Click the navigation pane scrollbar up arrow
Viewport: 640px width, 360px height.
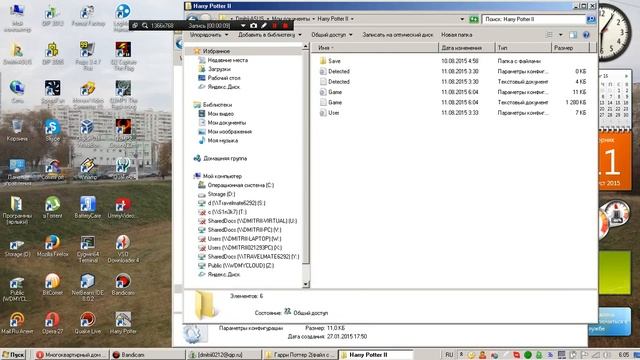tap(306, 47)
